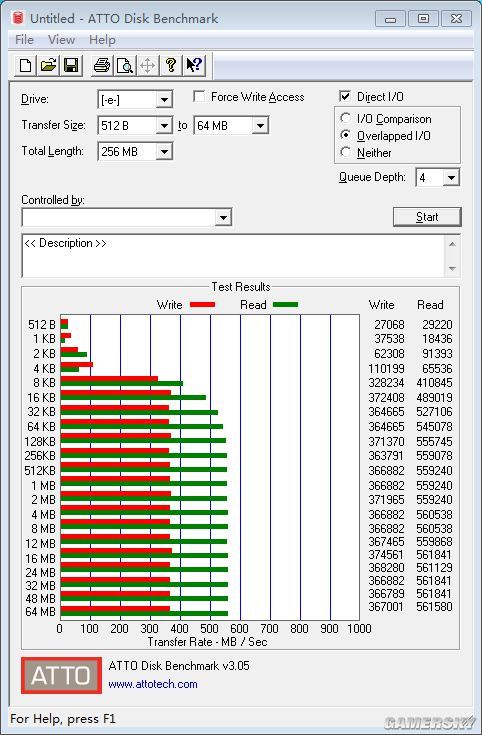The image size is (482, 735).
Task: Open a file with the folder icon
Action: pos(48,65)
